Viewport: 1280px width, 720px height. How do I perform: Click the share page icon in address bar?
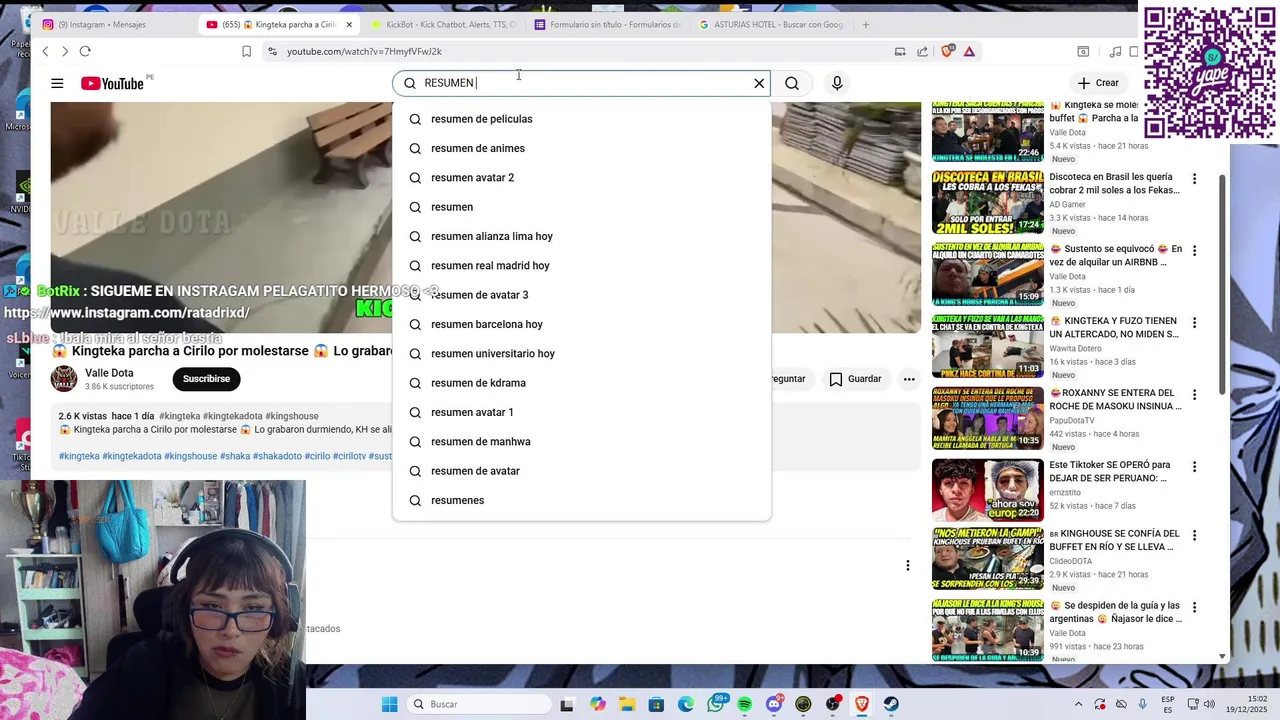(922, 51)
